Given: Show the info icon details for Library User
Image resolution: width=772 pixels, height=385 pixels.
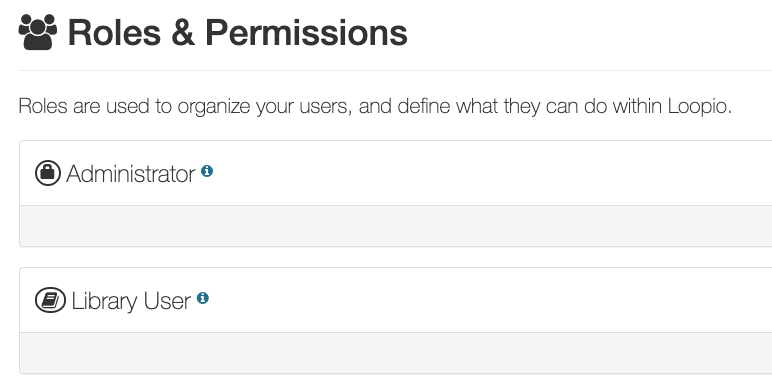Looking at the screenshot, I should tap(203, 298).
